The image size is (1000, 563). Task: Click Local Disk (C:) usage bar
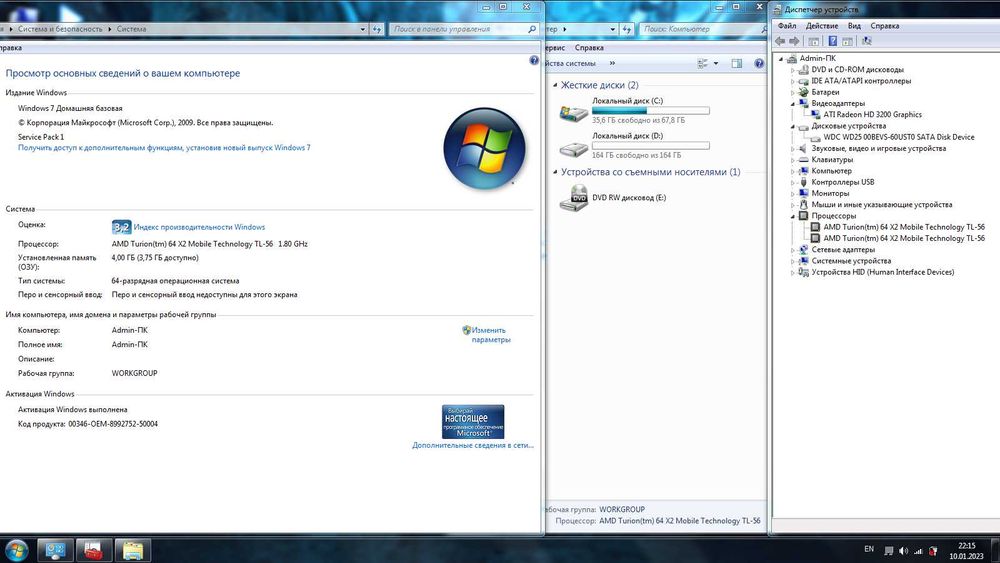point(651,111)
